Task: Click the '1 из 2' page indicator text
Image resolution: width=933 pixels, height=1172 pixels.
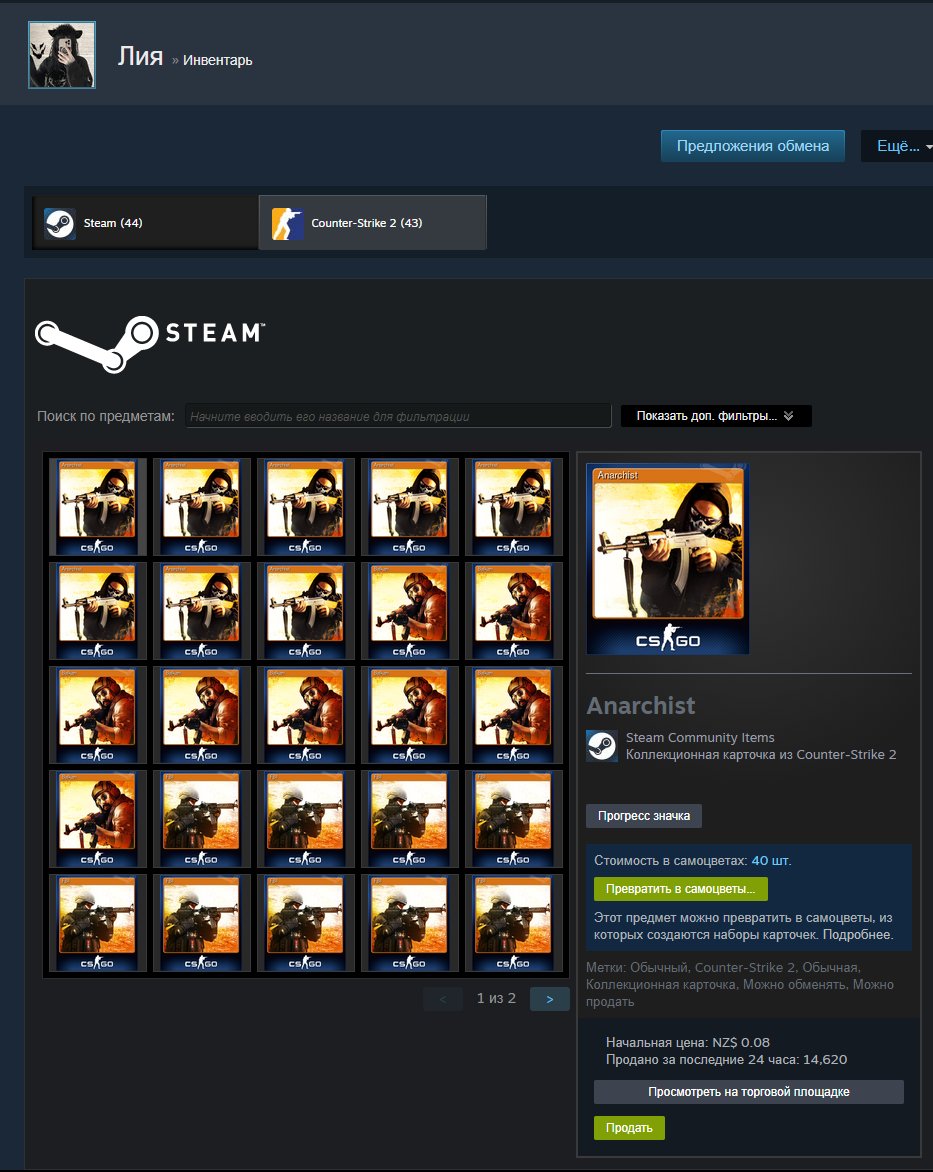Action: coord(496,999)
